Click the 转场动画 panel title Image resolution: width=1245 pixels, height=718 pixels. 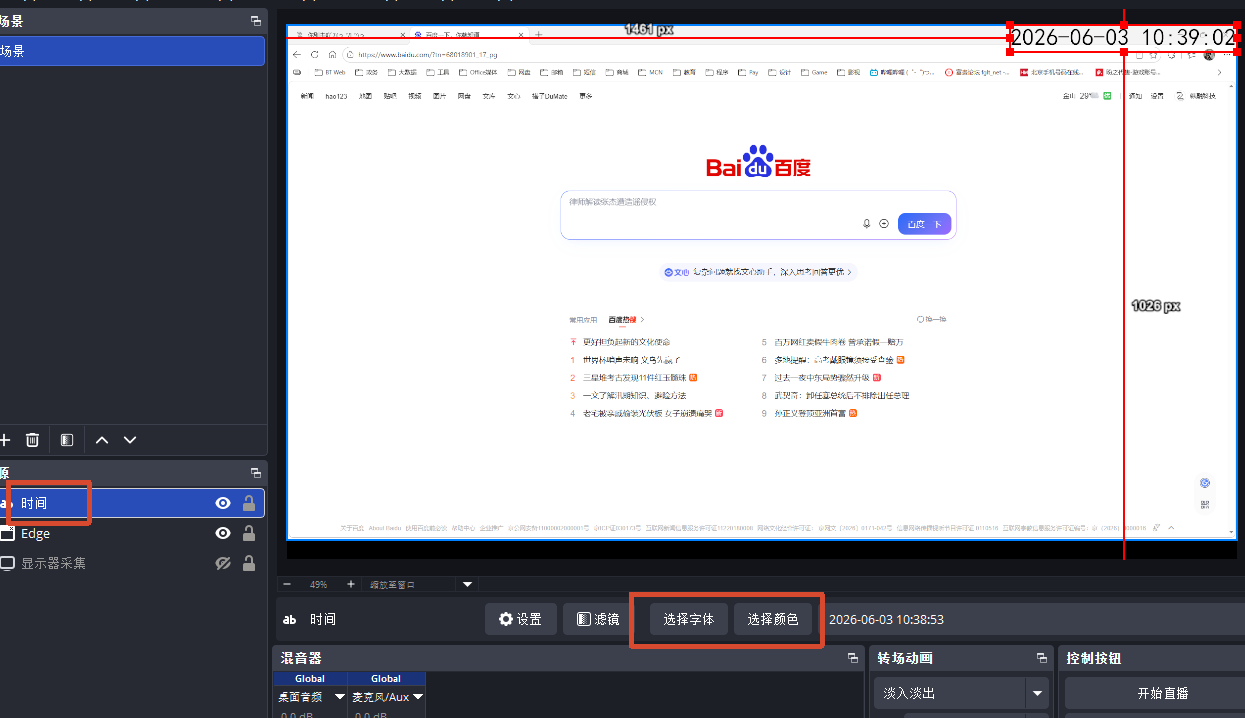click(905, 658)
